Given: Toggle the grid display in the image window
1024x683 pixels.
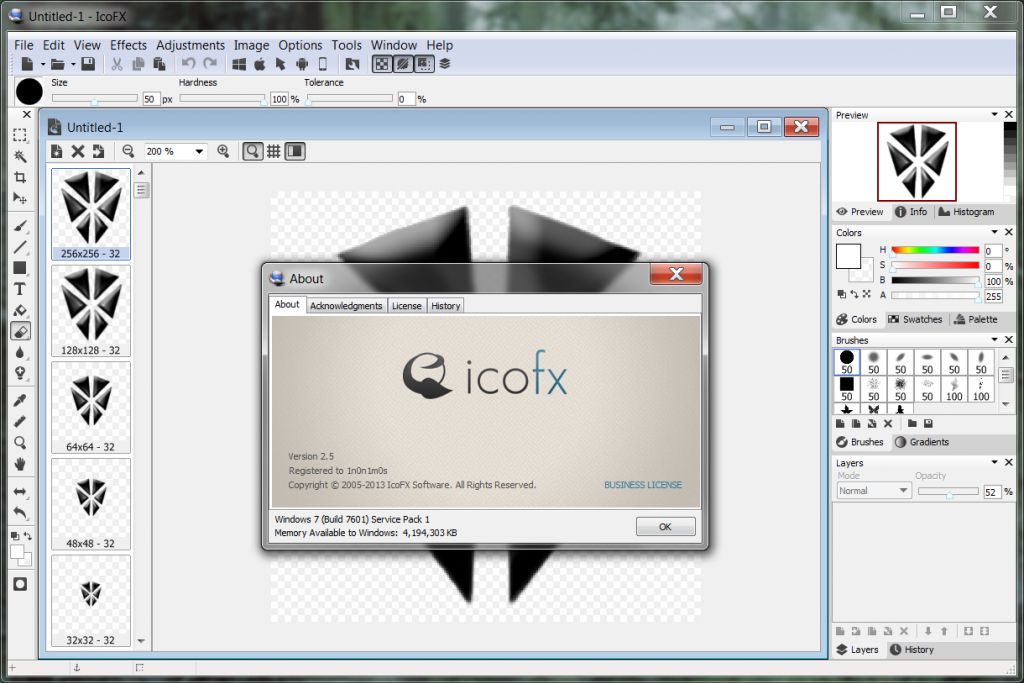Looking at the screenshot, I should click(272, 151).
